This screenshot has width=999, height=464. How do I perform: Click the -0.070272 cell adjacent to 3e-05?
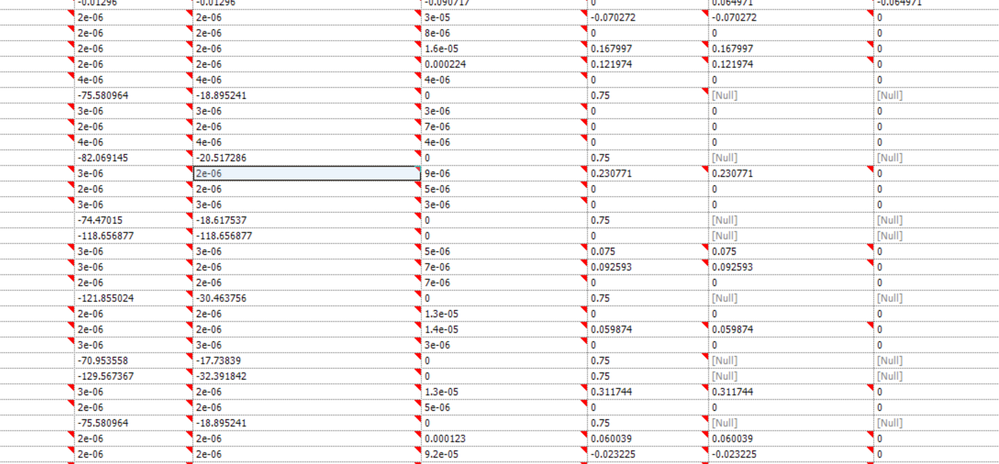click(648, 17)
